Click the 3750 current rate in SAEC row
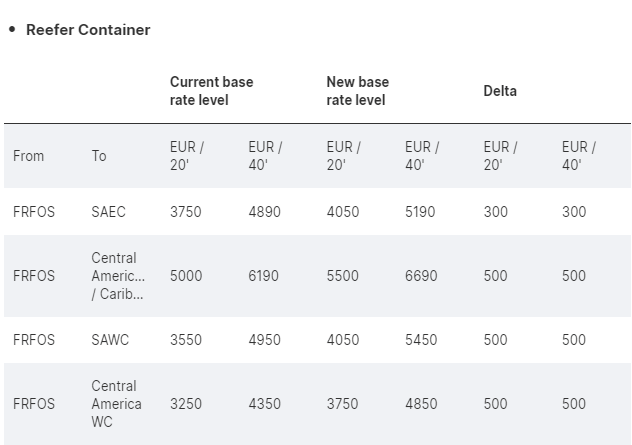632x445 pixels. point(186,212)
